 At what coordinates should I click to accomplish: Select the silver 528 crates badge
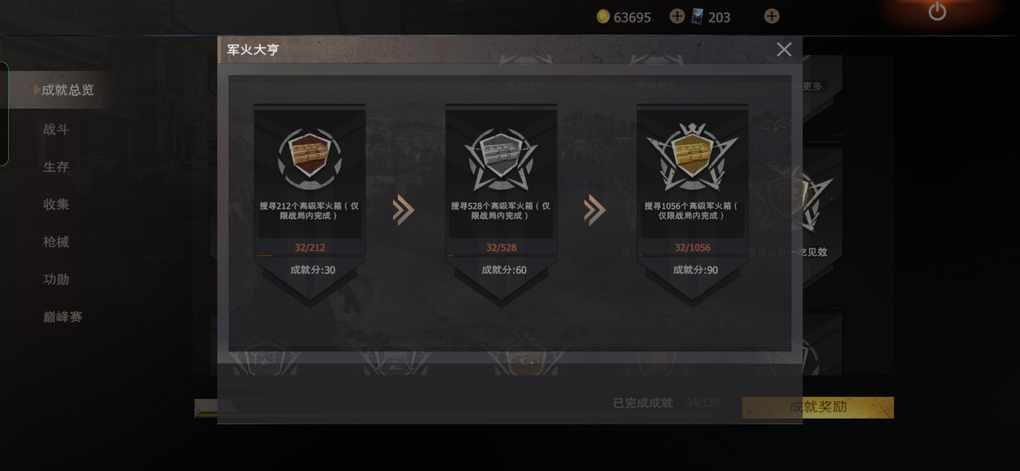click(501, 158)
